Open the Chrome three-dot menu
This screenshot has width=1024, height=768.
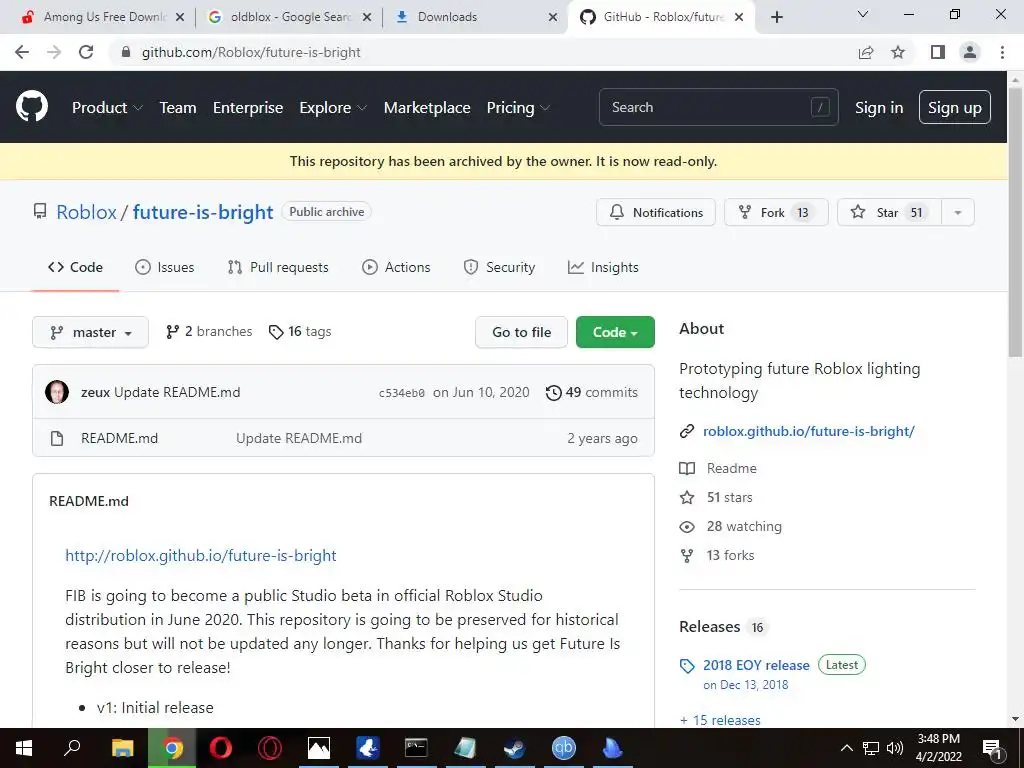[1002, 52]
